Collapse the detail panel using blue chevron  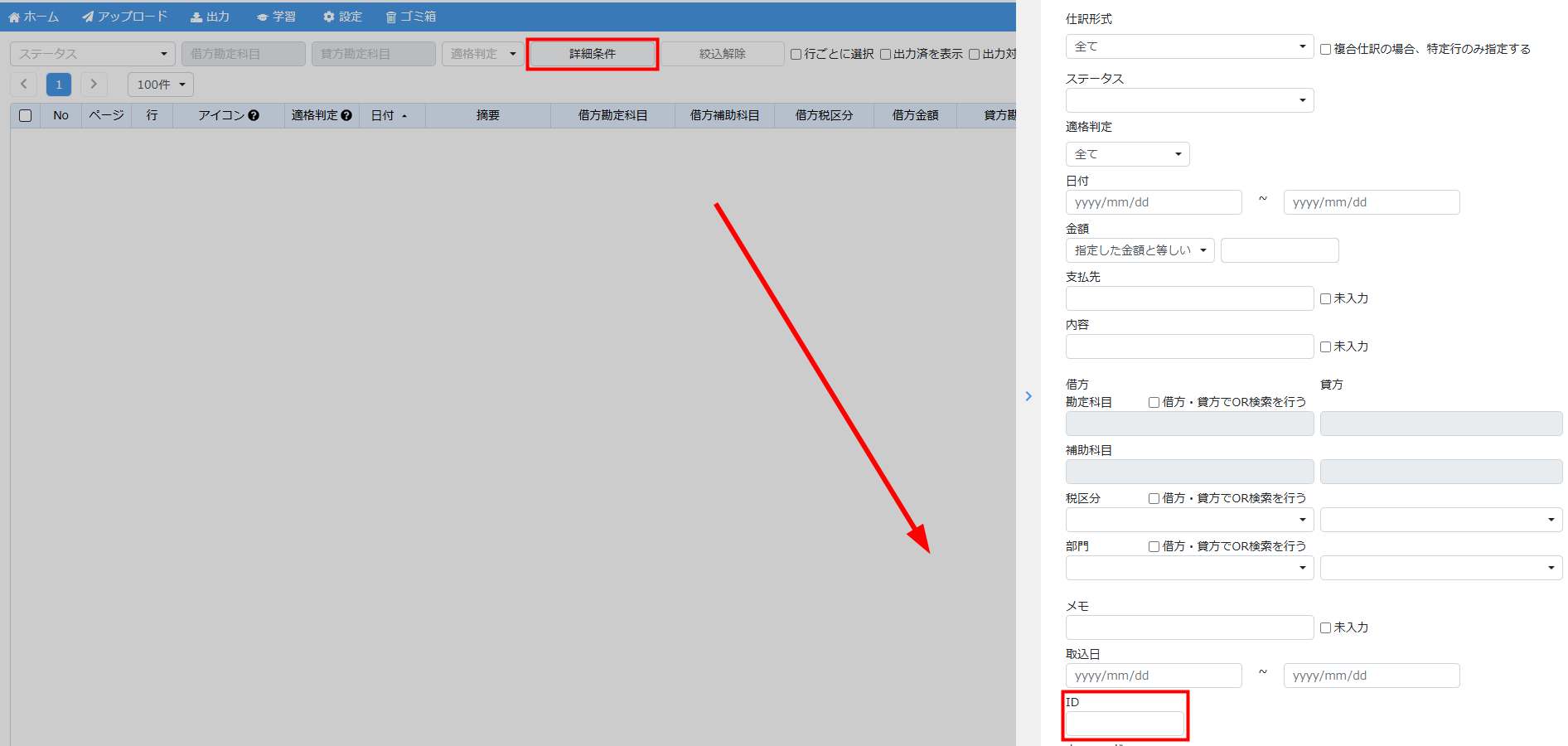click(x=1028, y=396)
